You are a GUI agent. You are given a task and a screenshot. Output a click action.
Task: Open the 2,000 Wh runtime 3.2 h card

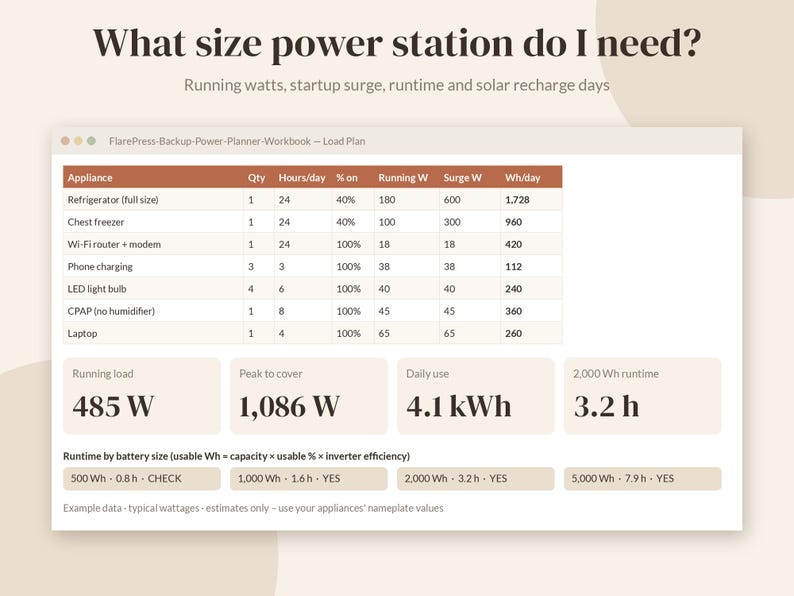pyautogui.click(x=643, y=396)
